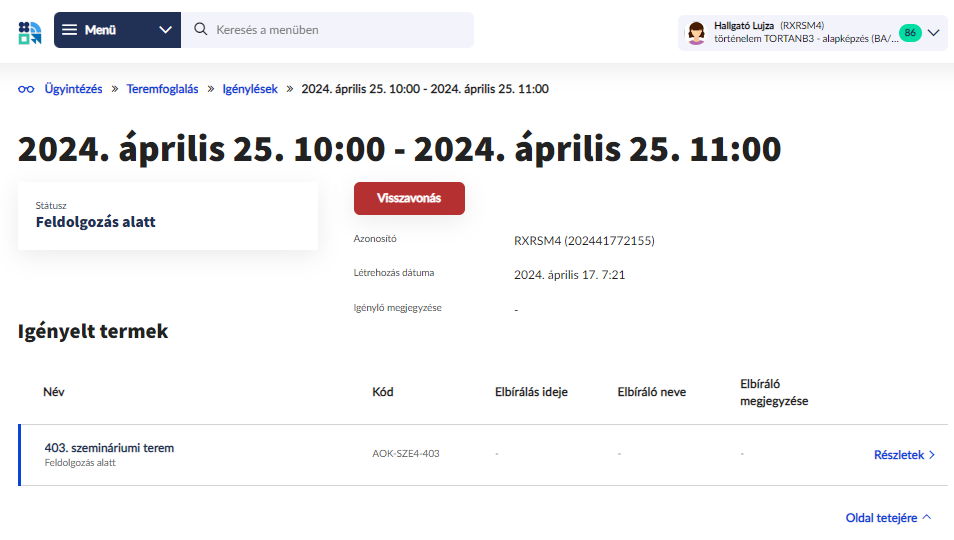The image size is (954, 540).
Task: Expand the user profile dropdown chevron
Action: (934, 32)
